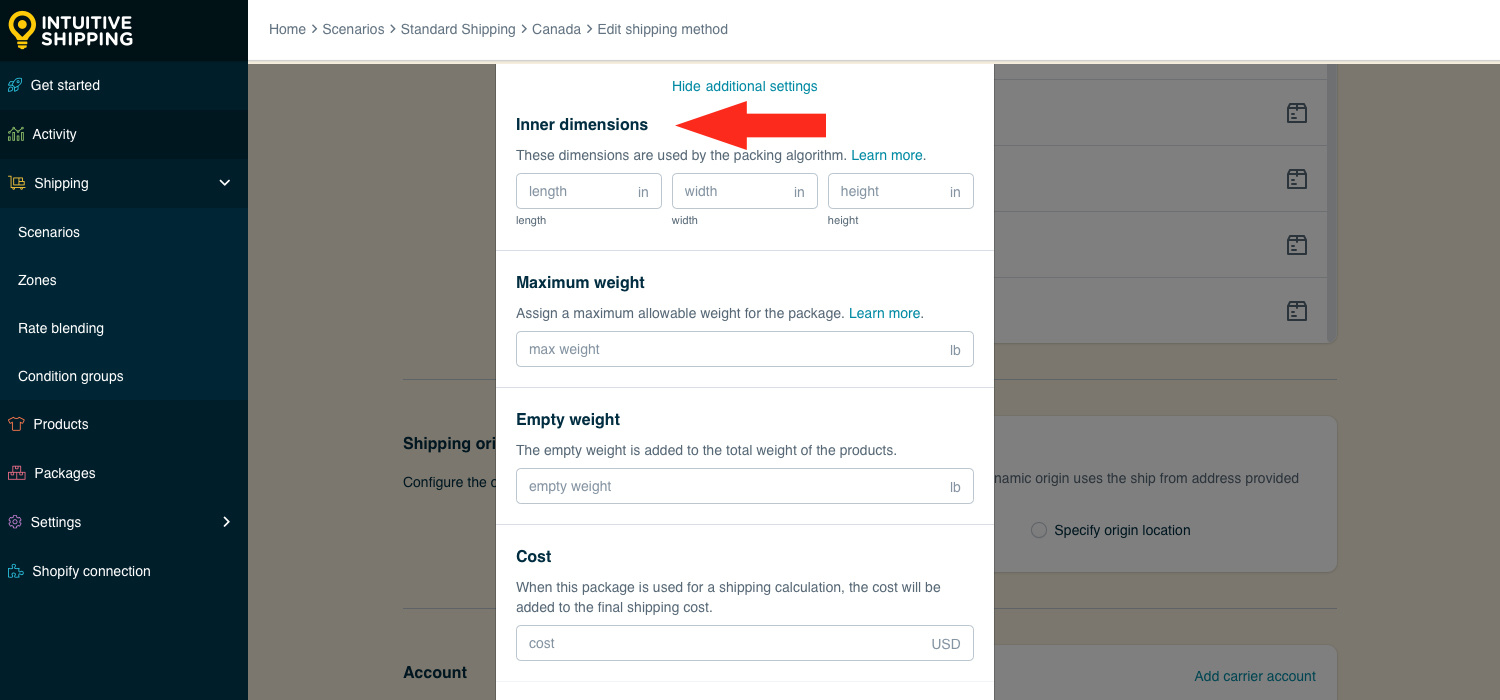Click the topmost package box icon
The height and width of the screenshot is (700, 1500).
click(1297, 113)
